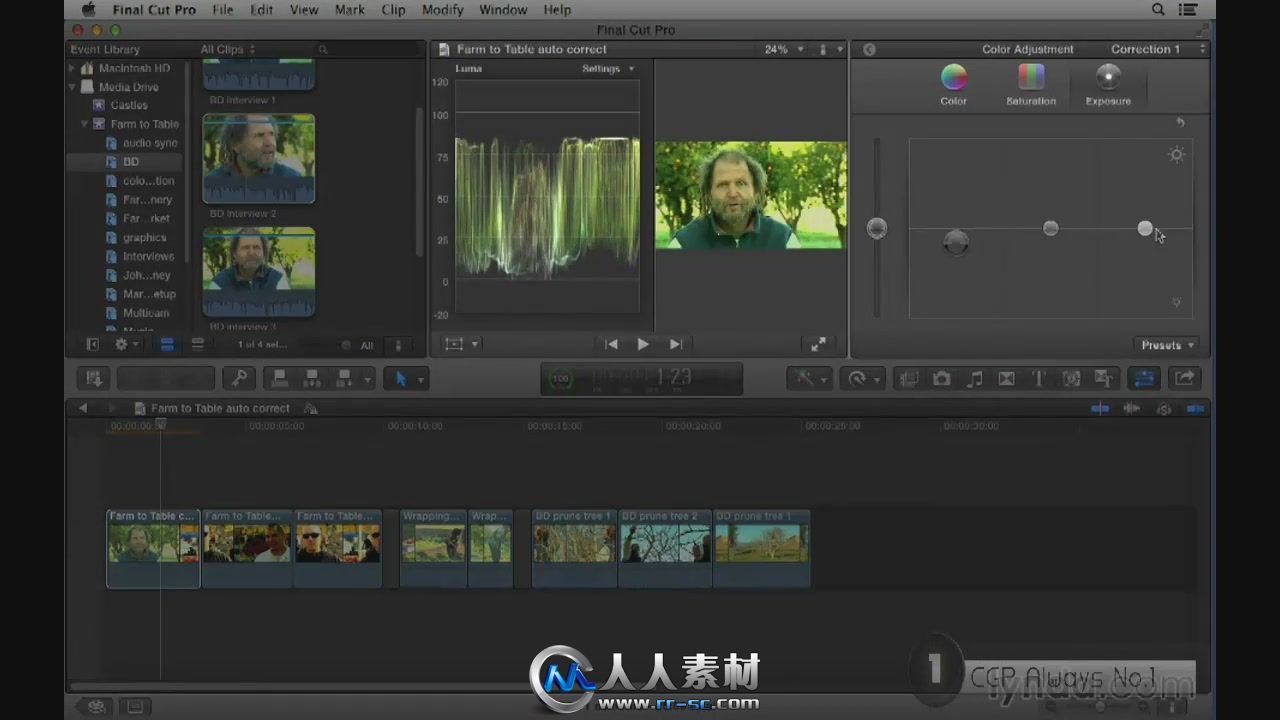Viewport: 1280px width, 720px height.
Task: Collapse the Media Drive disclosure triangle
Action: click(x=72, y=87)
